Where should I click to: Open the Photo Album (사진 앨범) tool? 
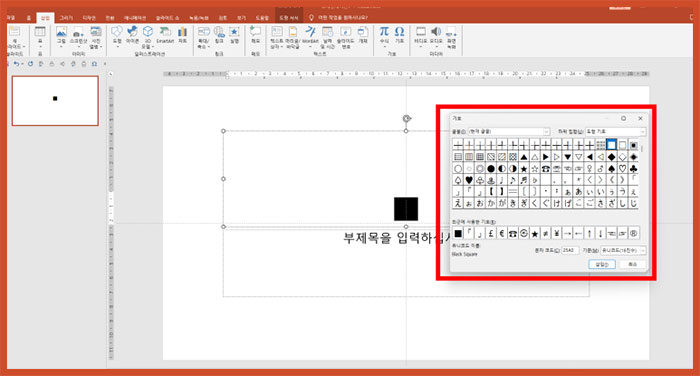[96, 37]
